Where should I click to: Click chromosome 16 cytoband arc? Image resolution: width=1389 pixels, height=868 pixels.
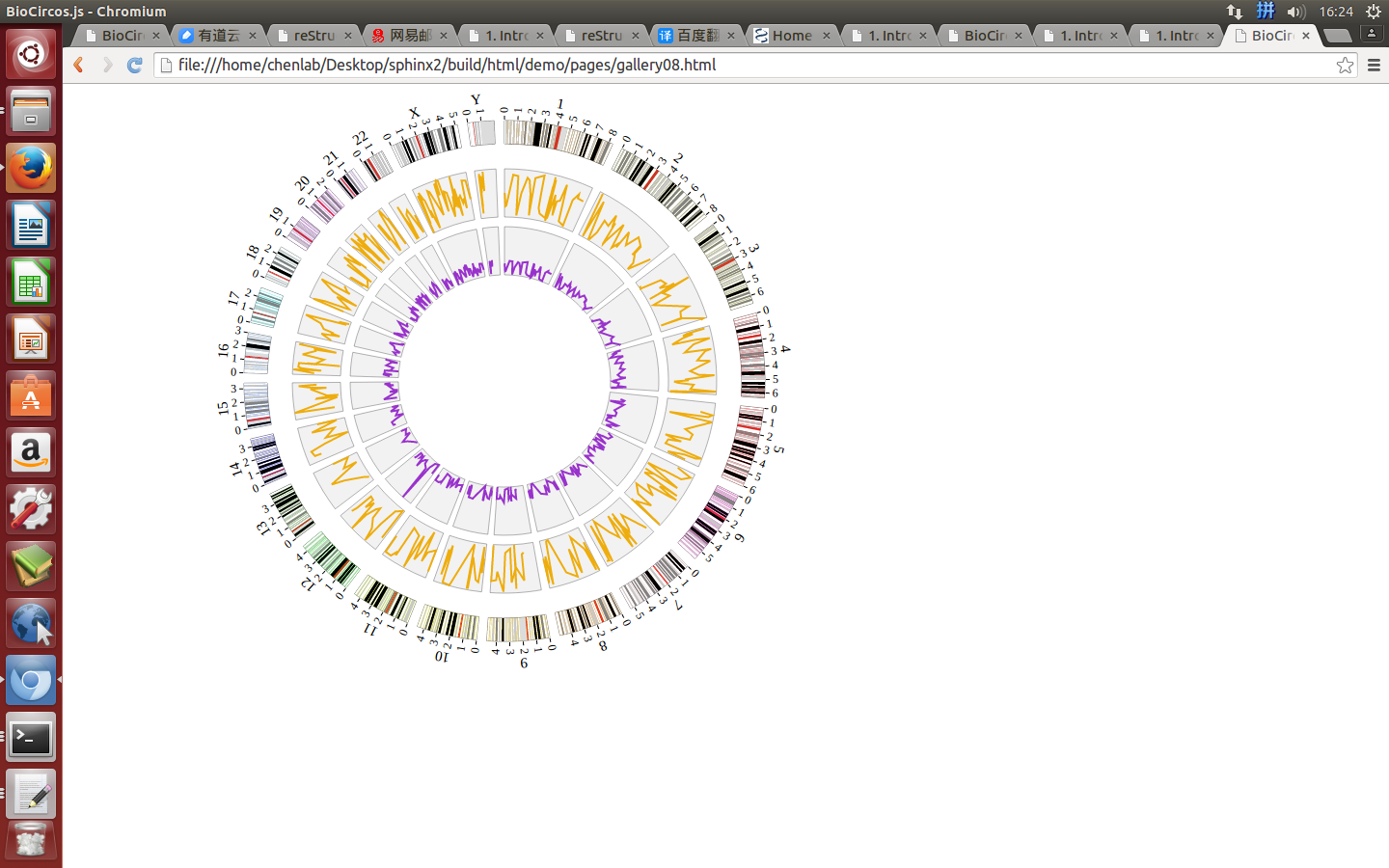coord(257,353)
